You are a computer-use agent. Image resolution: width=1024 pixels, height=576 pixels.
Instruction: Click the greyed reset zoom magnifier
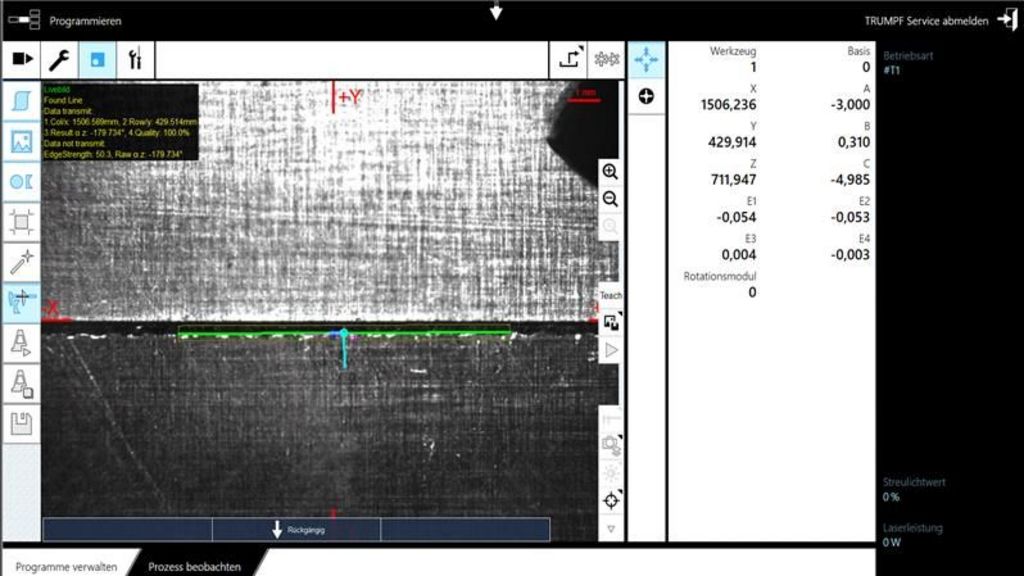(610, 227)
